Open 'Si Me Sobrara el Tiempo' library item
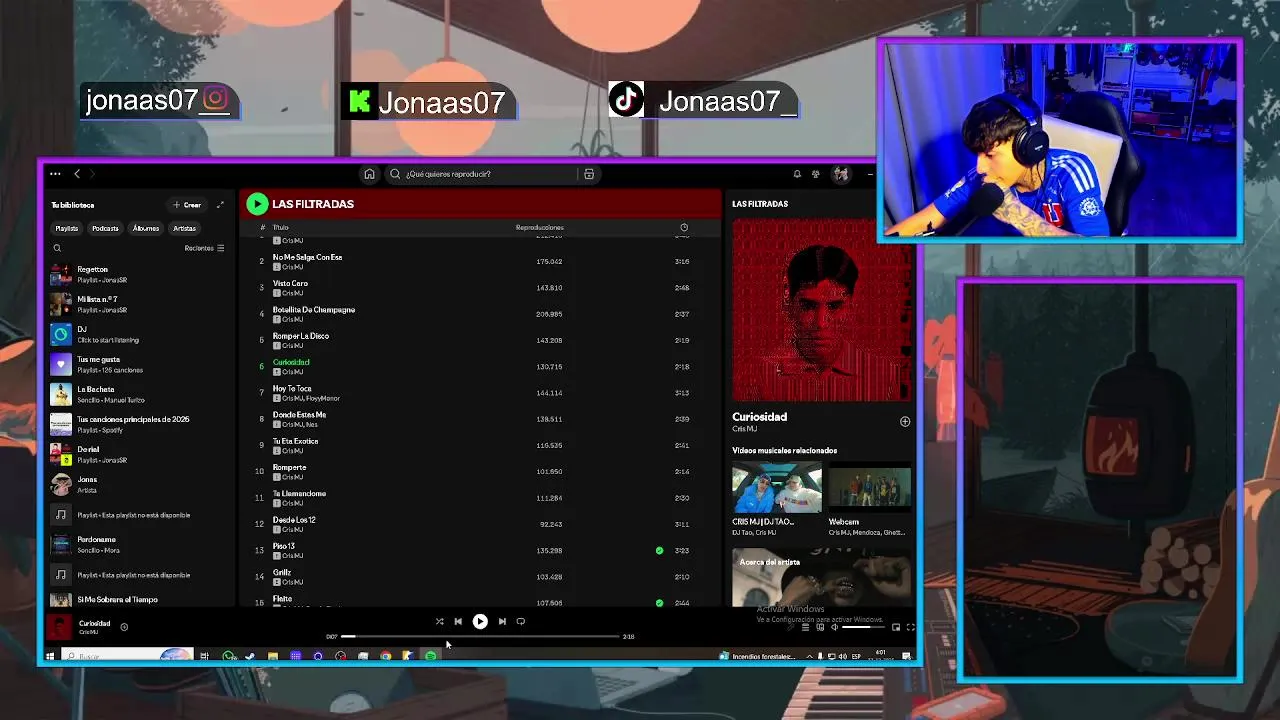 pos(138,599)
